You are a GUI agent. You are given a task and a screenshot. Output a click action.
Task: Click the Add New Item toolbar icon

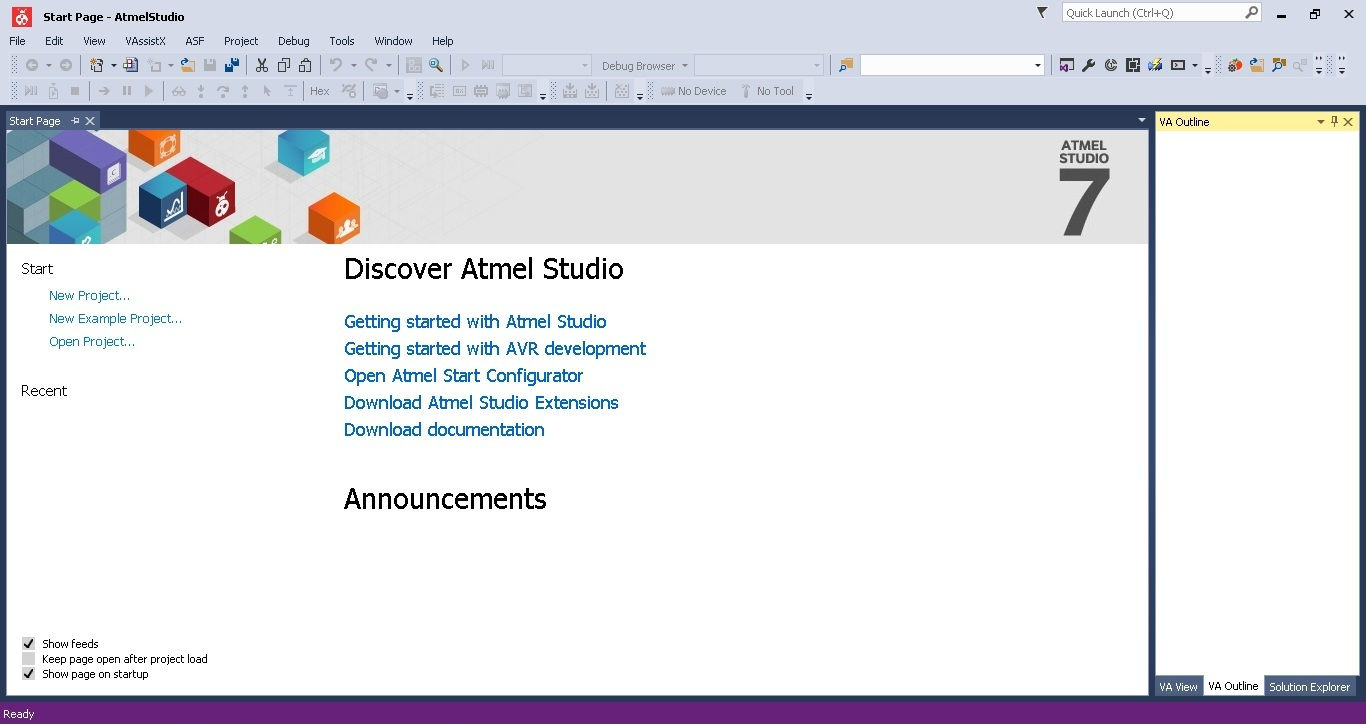130,65
